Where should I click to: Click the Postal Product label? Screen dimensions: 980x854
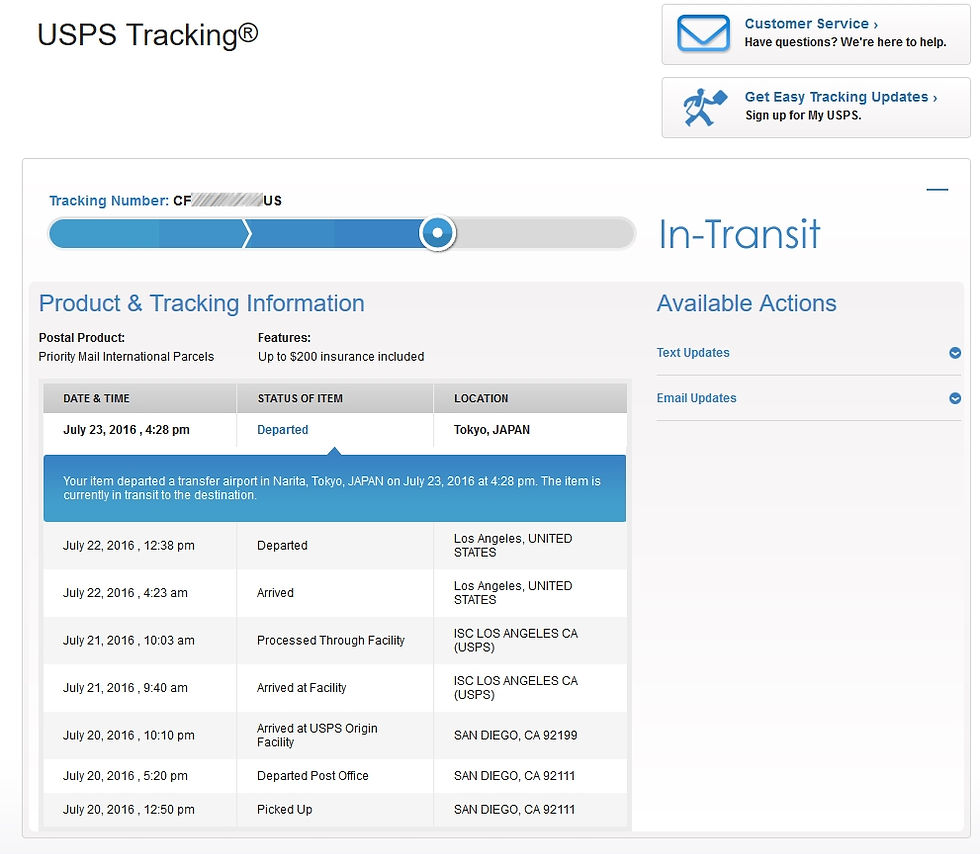(82, 338)
